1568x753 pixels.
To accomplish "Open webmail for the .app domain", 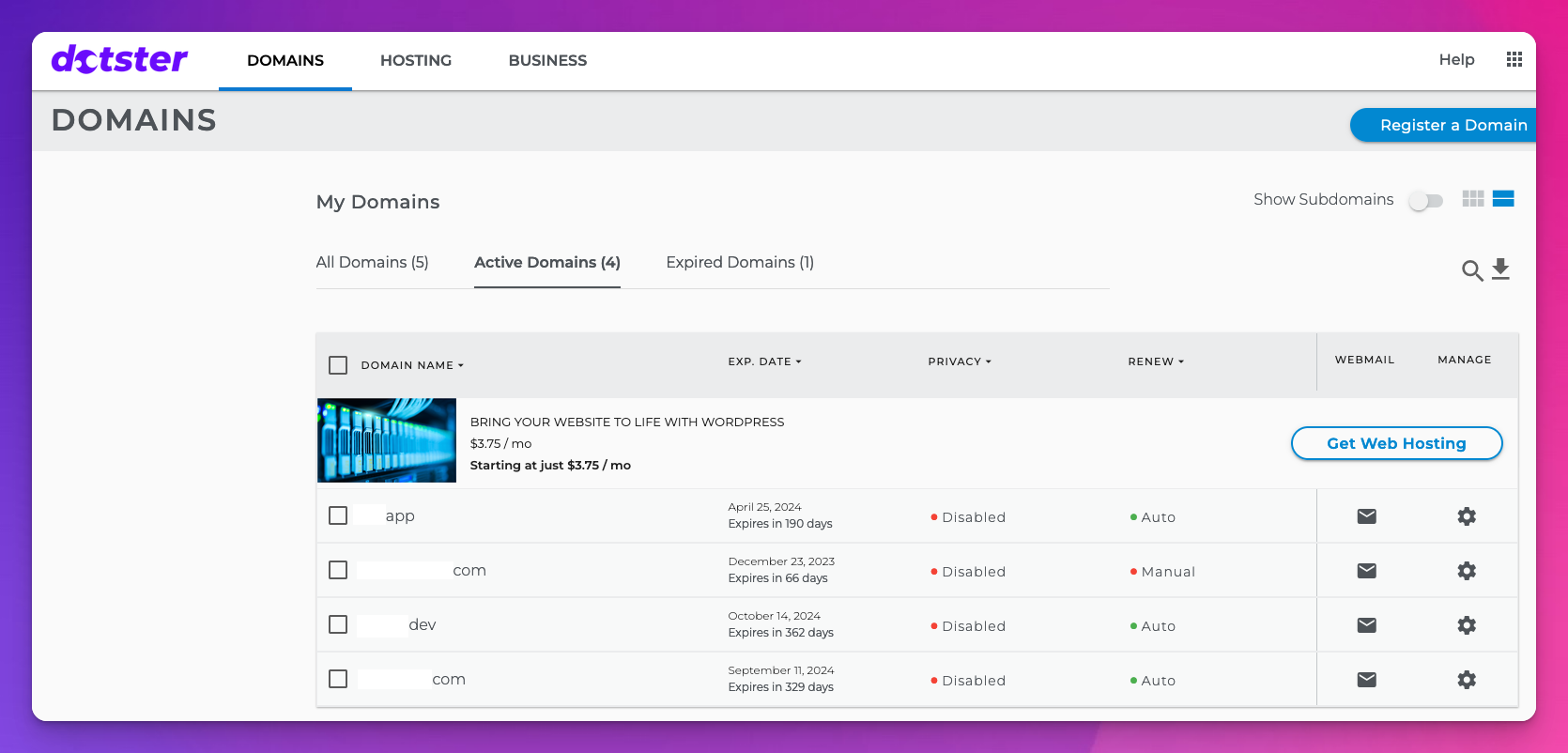I will [x=1367, y=516].
